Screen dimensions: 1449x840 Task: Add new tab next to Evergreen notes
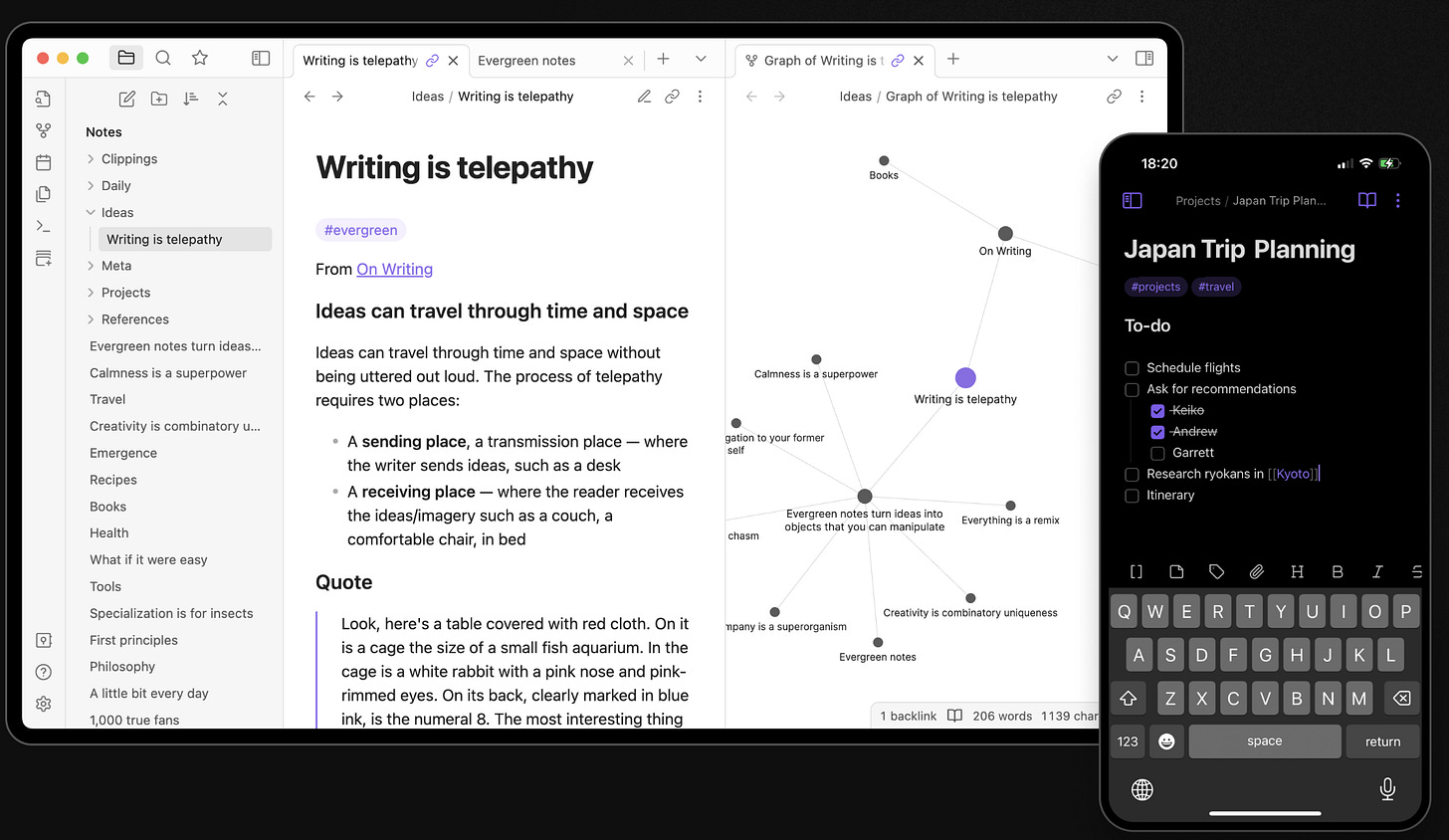point(663,59)
